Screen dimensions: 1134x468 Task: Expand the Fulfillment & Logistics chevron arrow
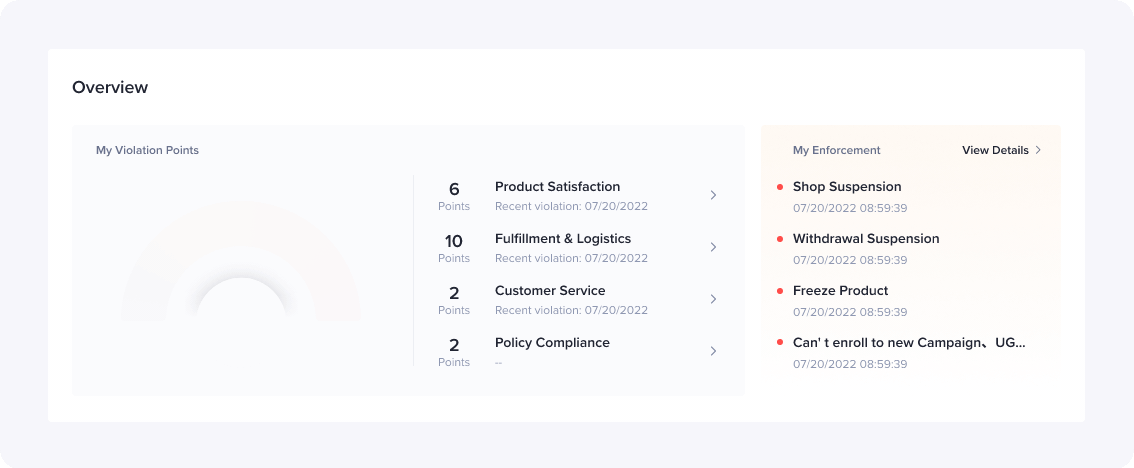[x=713, y=247]
